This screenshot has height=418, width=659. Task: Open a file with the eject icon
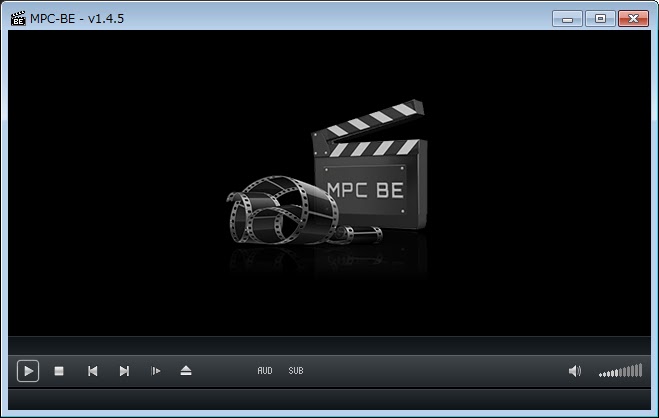point(186,371)
